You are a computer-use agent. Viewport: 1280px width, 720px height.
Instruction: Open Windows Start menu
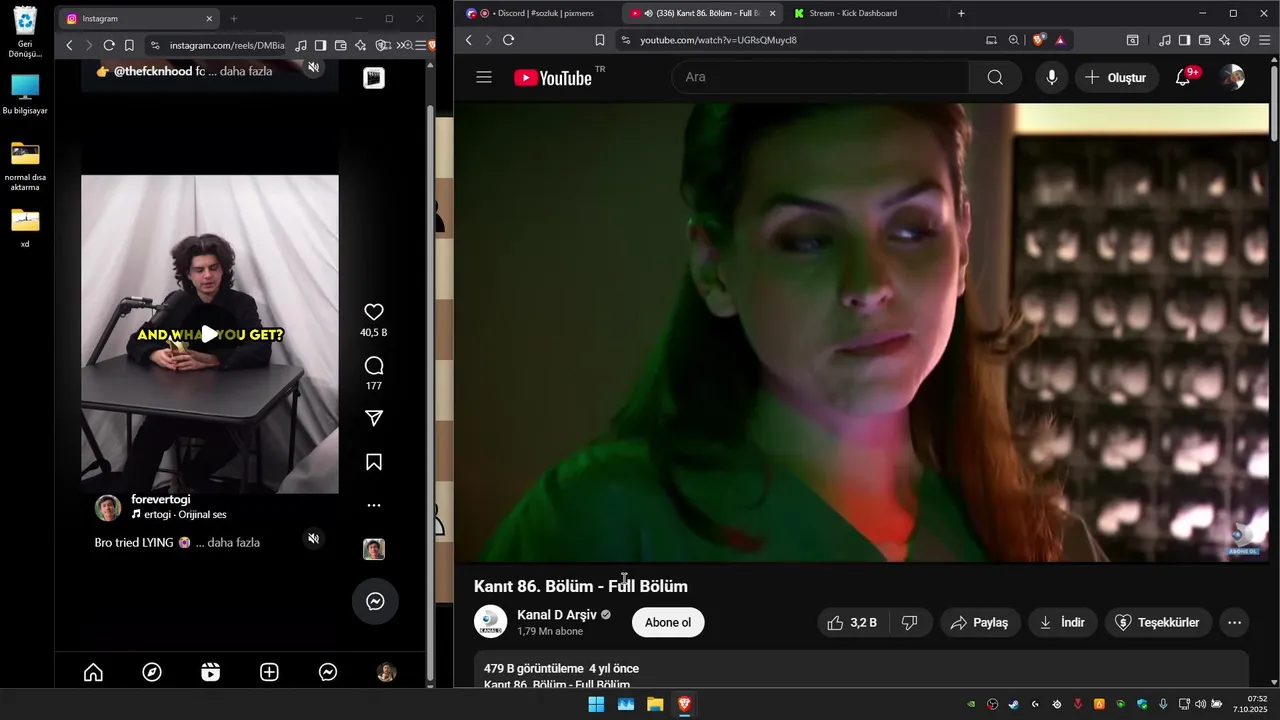(596, 704)
